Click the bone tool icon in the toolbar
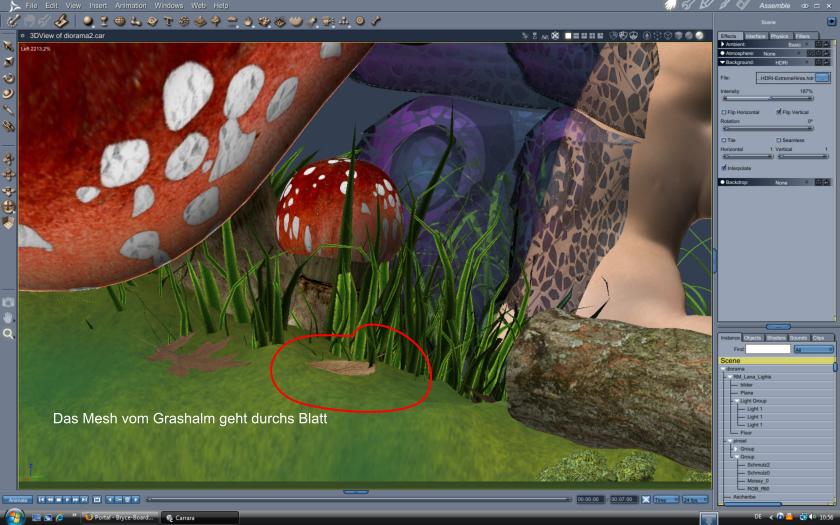 (376, 21)
